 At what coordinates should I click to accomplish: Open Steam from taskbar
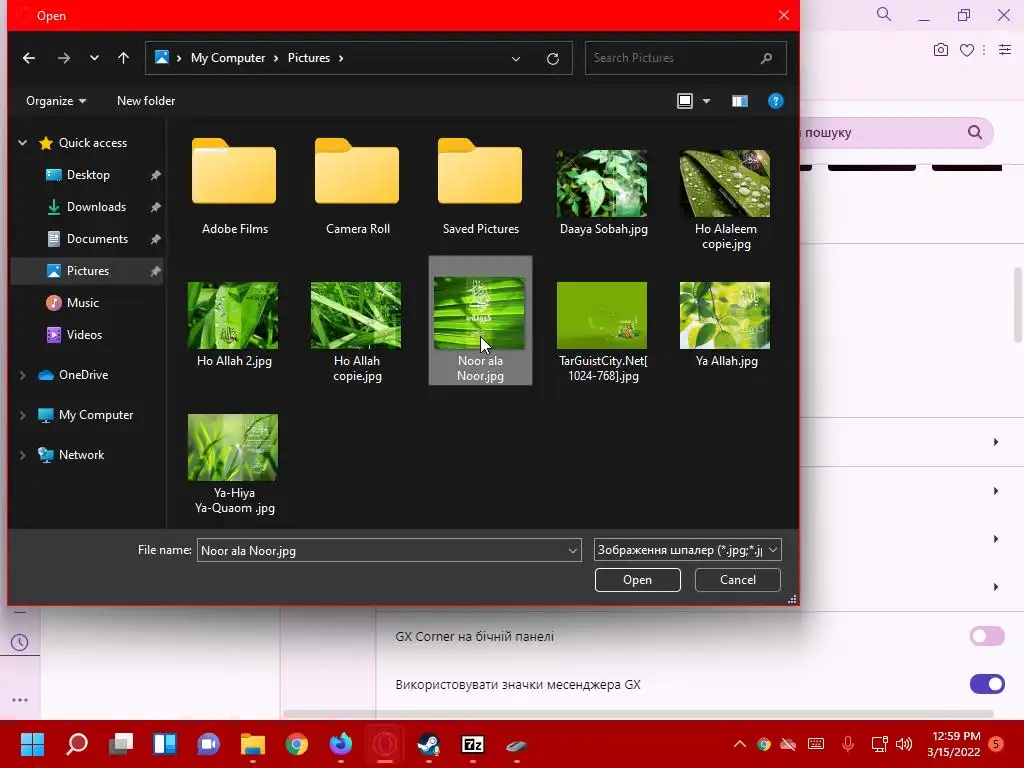[428, 744]
